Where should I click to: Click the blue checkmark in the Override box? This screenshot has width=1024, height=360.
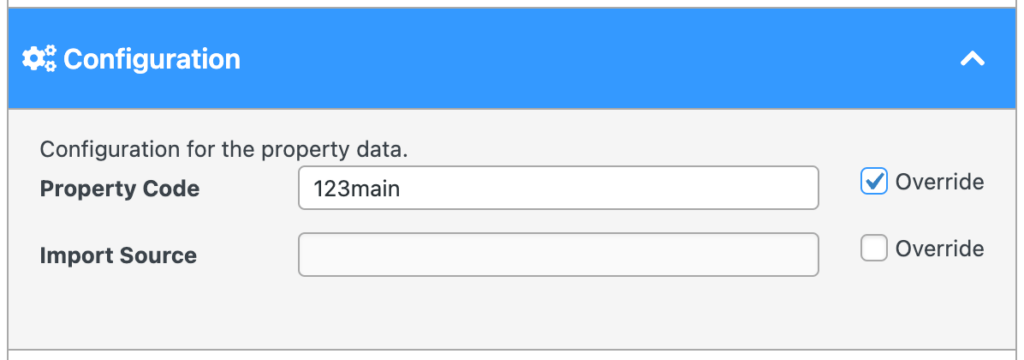[x=874, y=180]
